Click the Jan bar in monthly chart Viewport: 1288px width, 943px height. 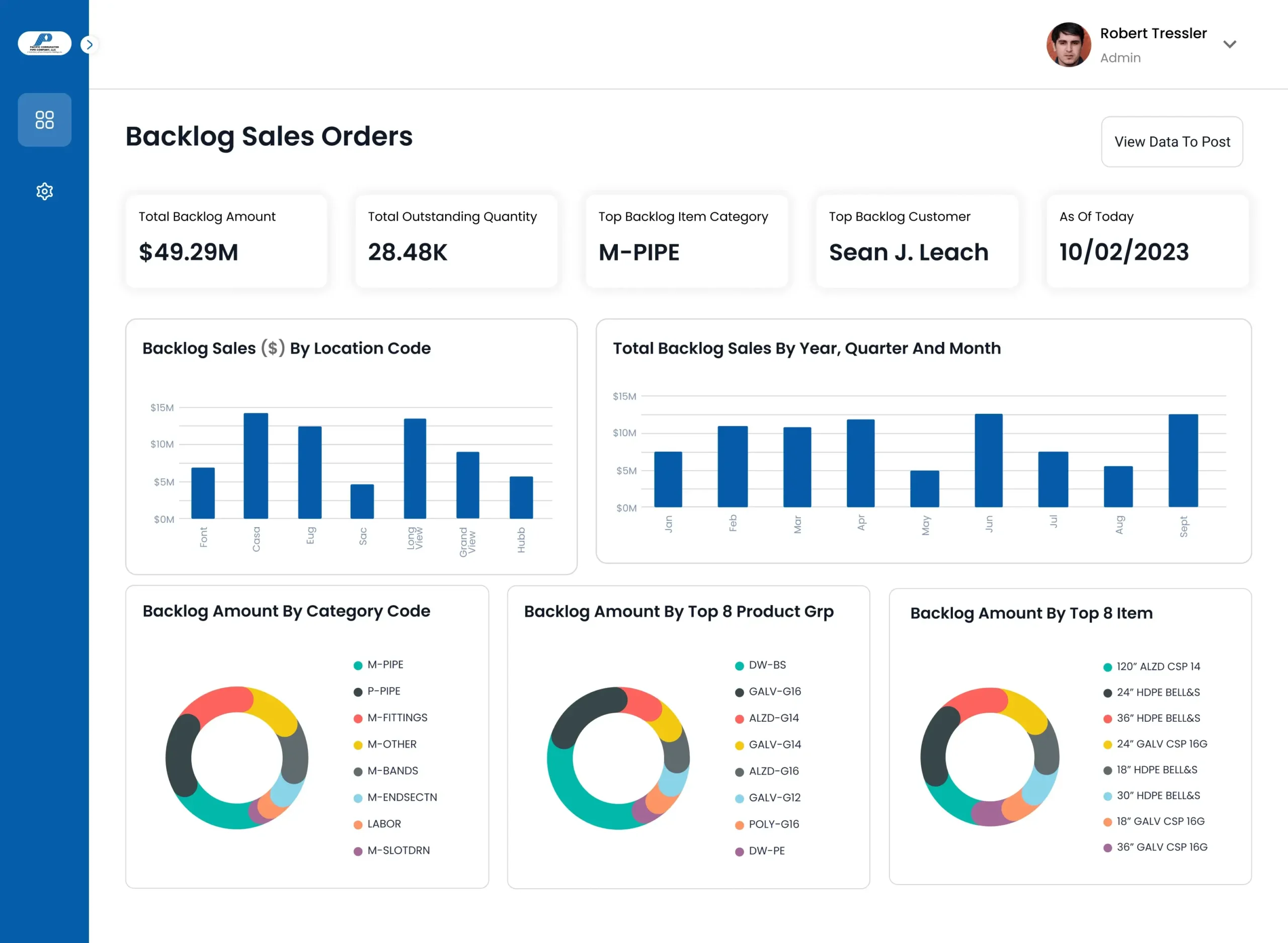668,479
